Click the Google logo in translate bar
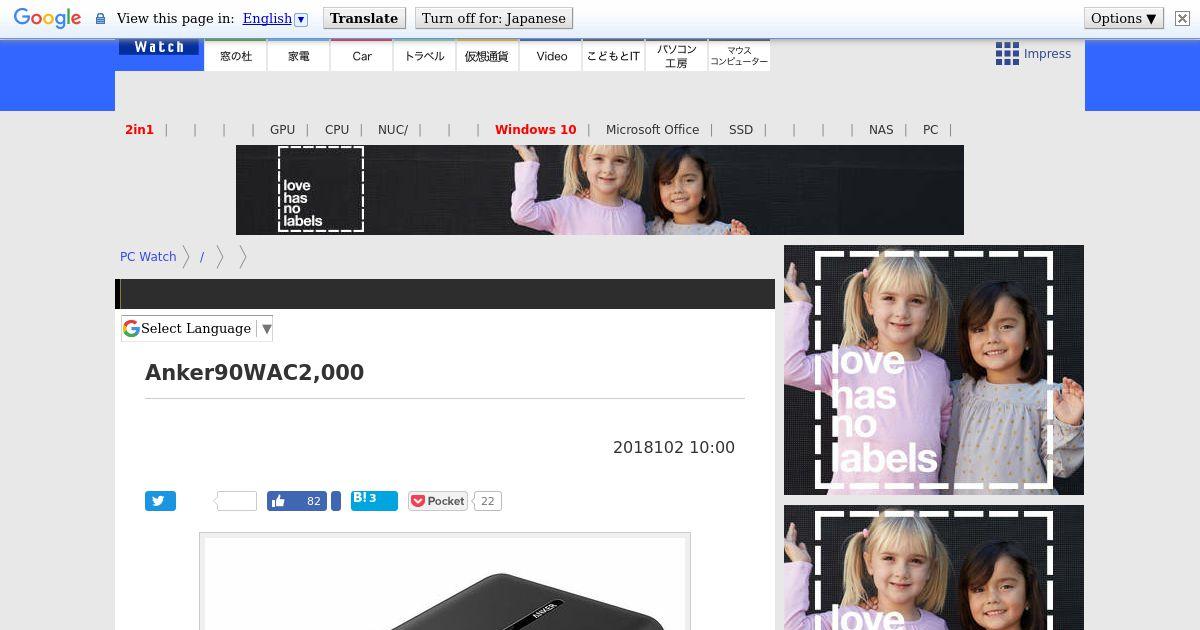 47,18
